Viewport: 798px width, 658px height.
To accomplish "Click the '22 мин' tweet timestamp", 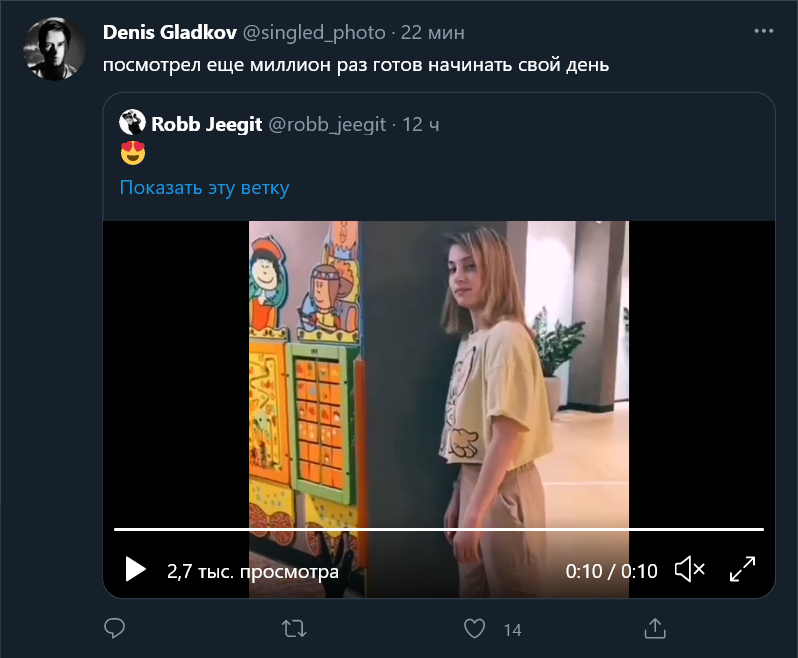I will pos(432,33).
